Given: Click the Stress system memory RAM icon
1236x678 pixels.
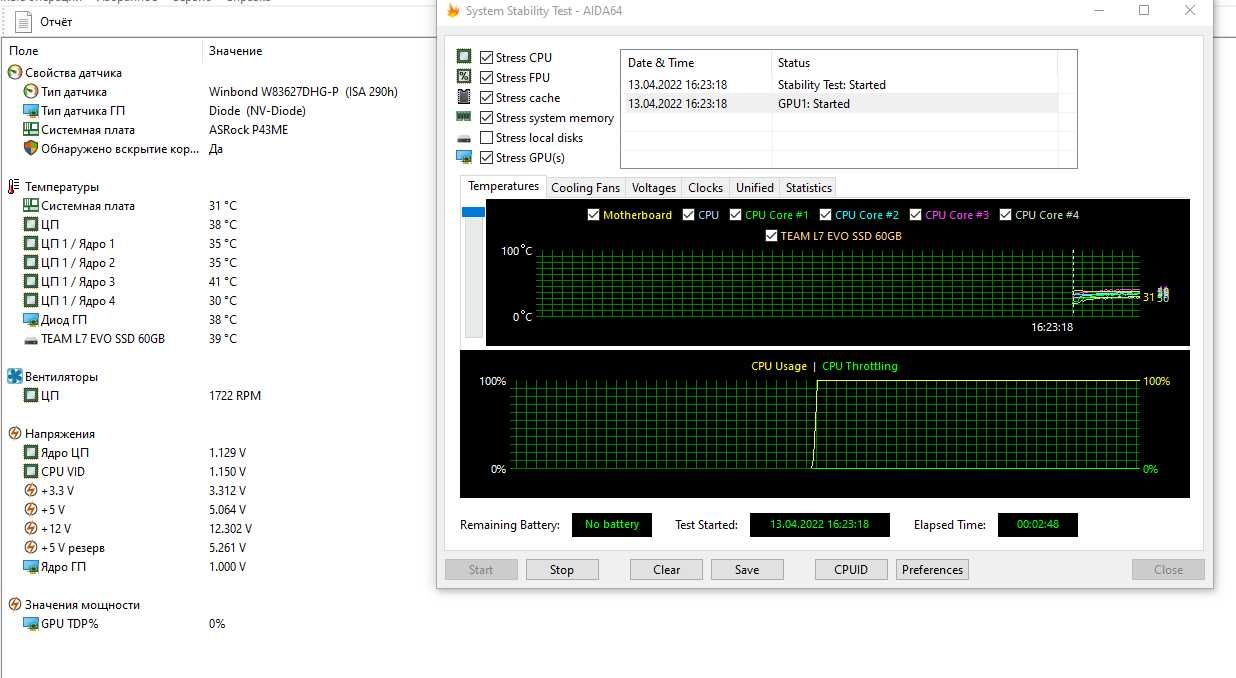Looking at the screenshot, I should tap(464, 117).
